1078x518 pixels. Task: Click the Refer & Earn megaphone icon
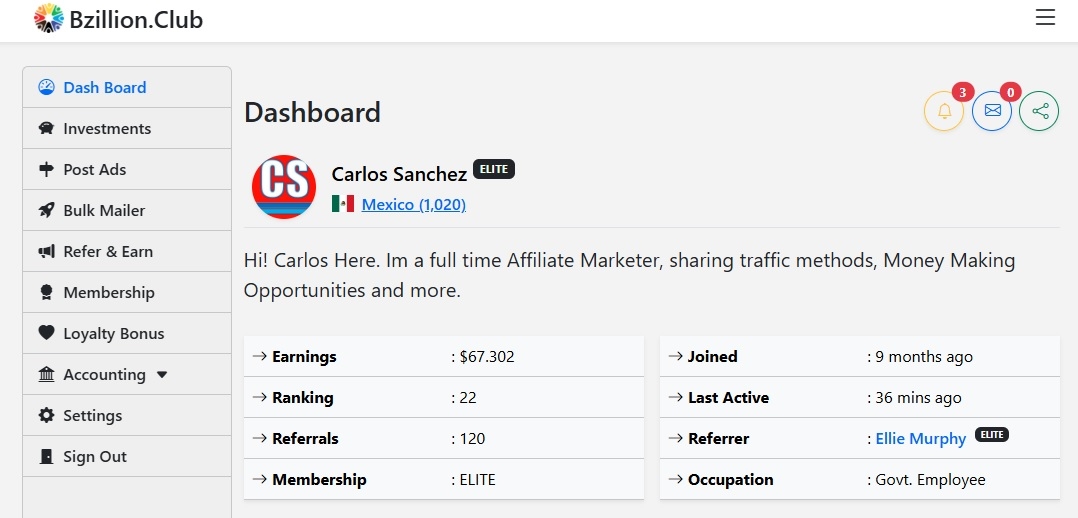46,251
